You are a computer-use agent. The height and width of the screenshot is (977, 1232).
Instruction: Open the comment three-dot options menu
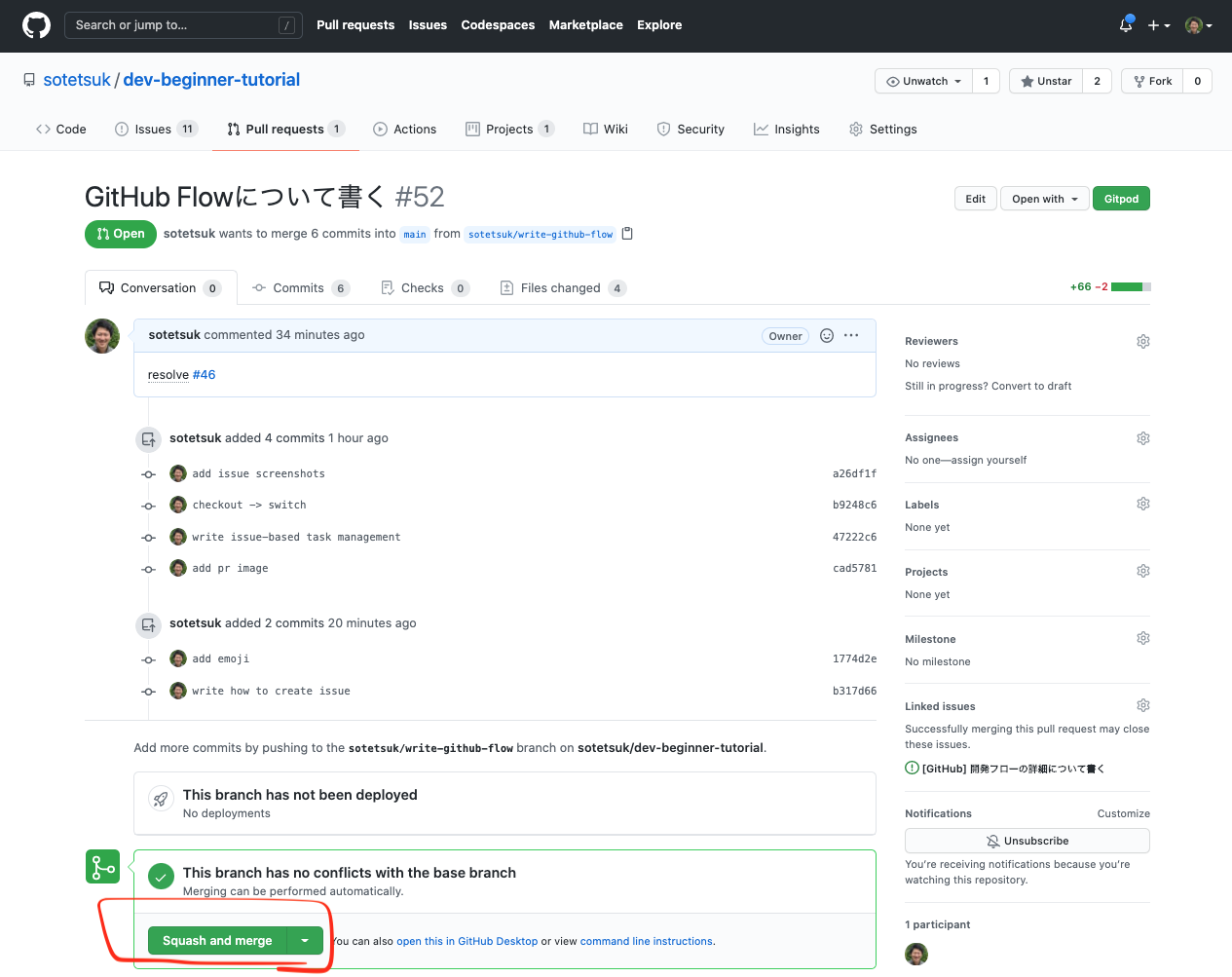[x=851, y=335]
